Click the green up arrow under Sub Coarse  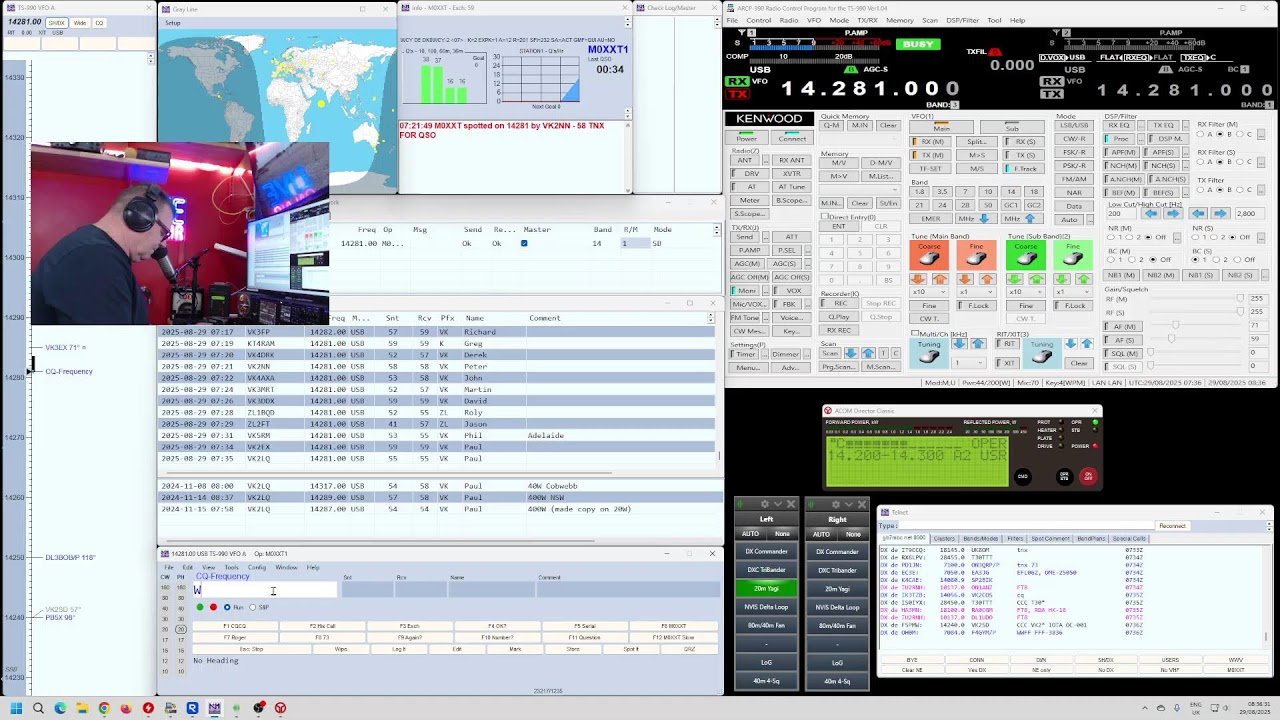click(1036, 279)
